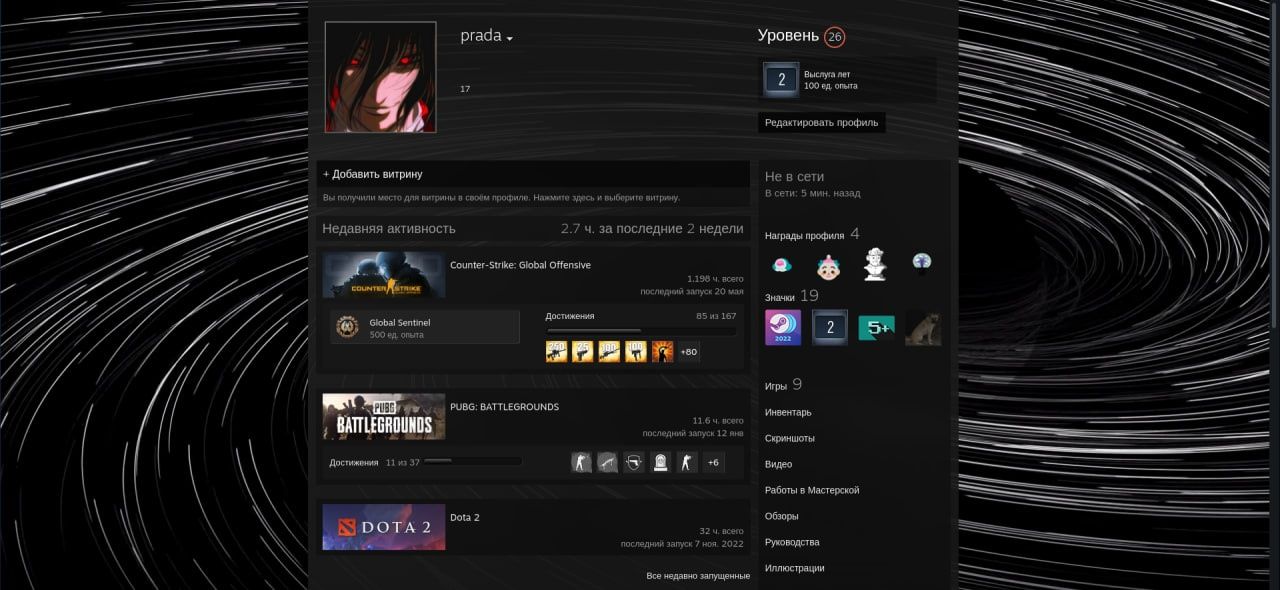Click the green 5+ badge icon
The height and width of the screenshot is (590, 1280).
pos(877,327)
